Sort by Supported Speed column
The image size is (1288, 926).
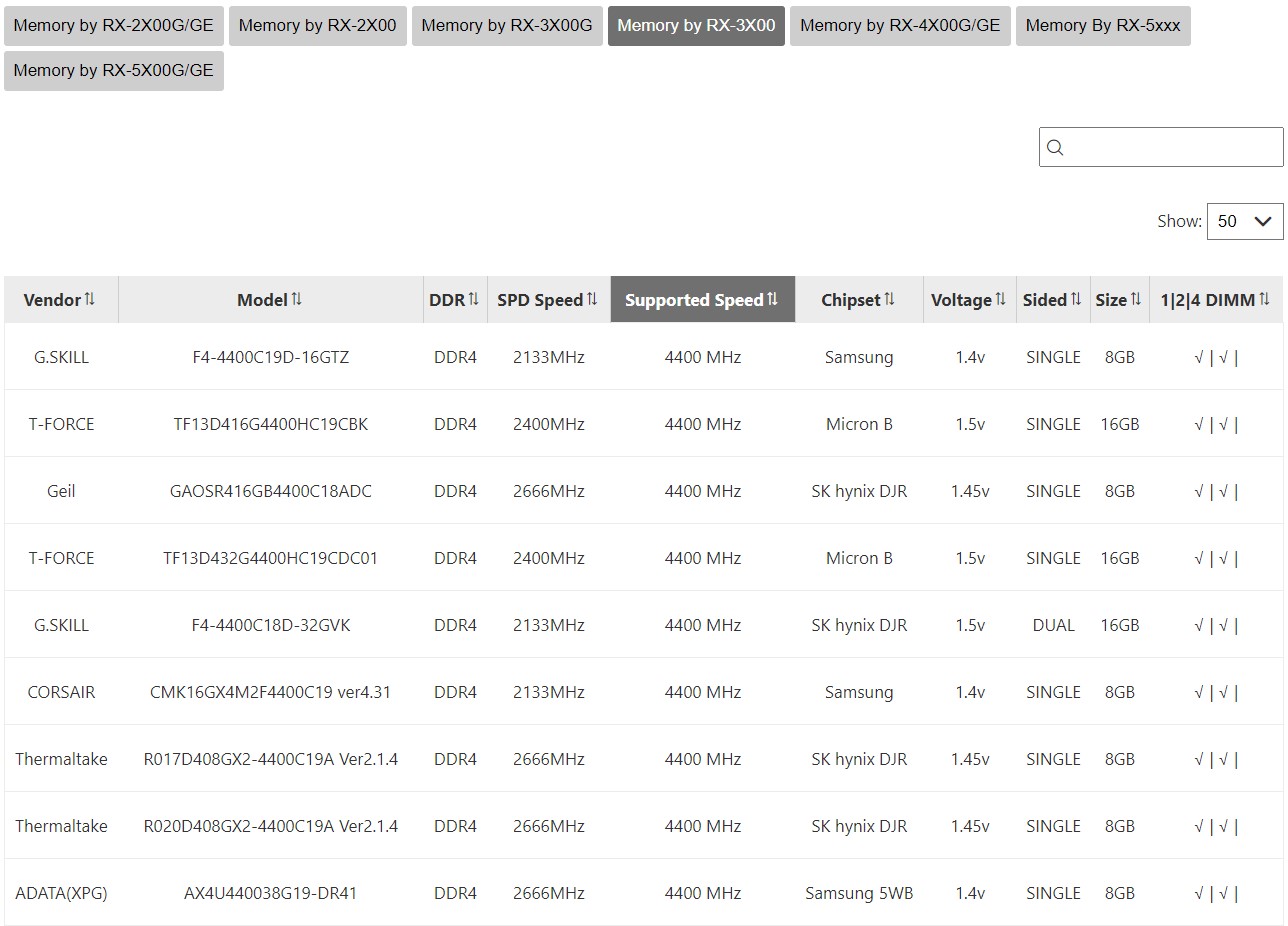coord(702,300)
